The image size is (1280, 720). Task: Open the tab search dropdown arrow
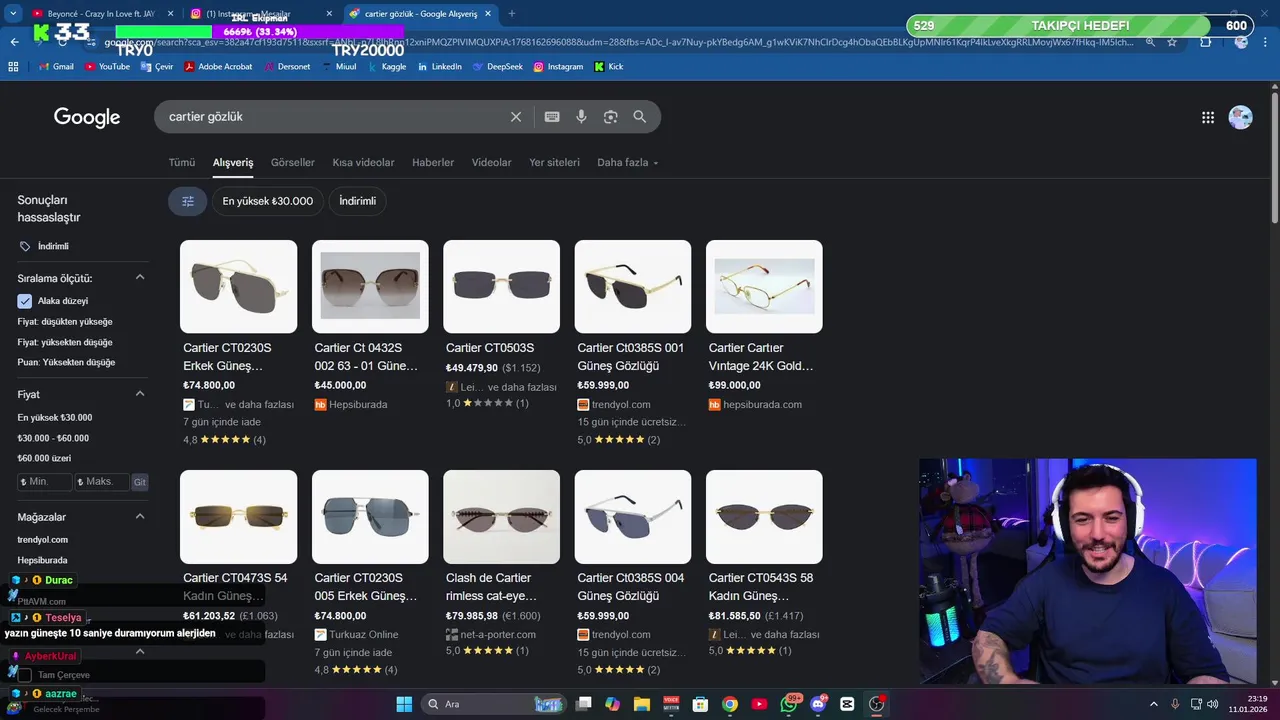point(14,13)
